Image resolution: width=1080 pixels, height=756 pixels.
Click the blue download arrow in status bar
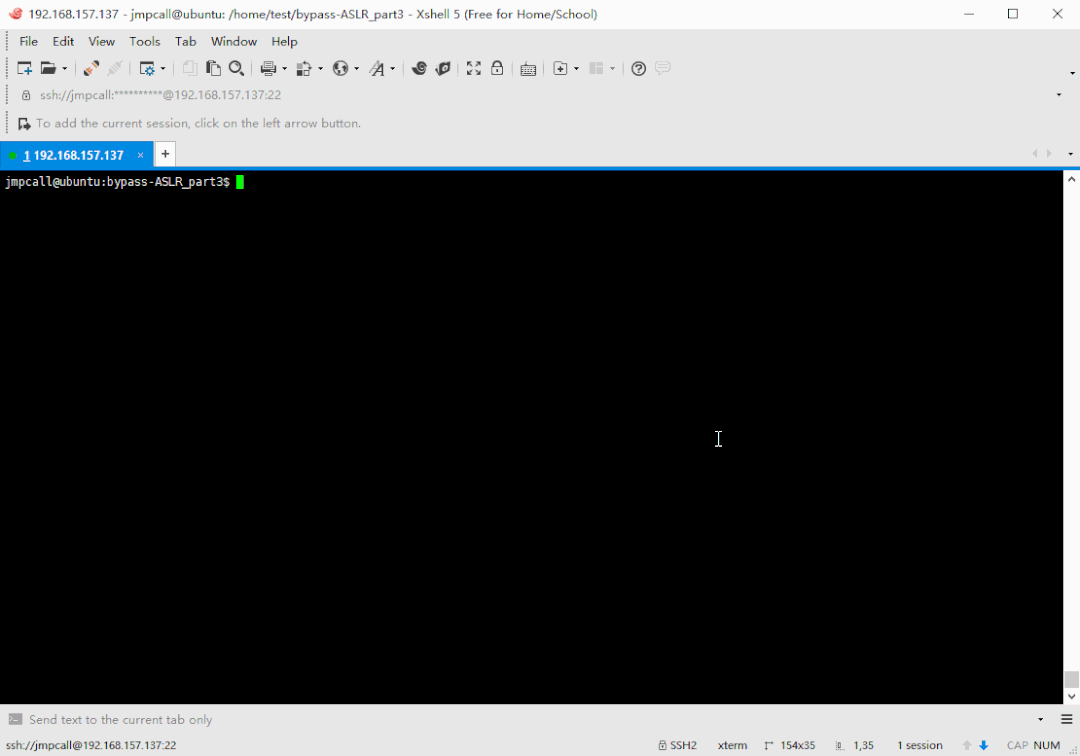click(984, 745)
